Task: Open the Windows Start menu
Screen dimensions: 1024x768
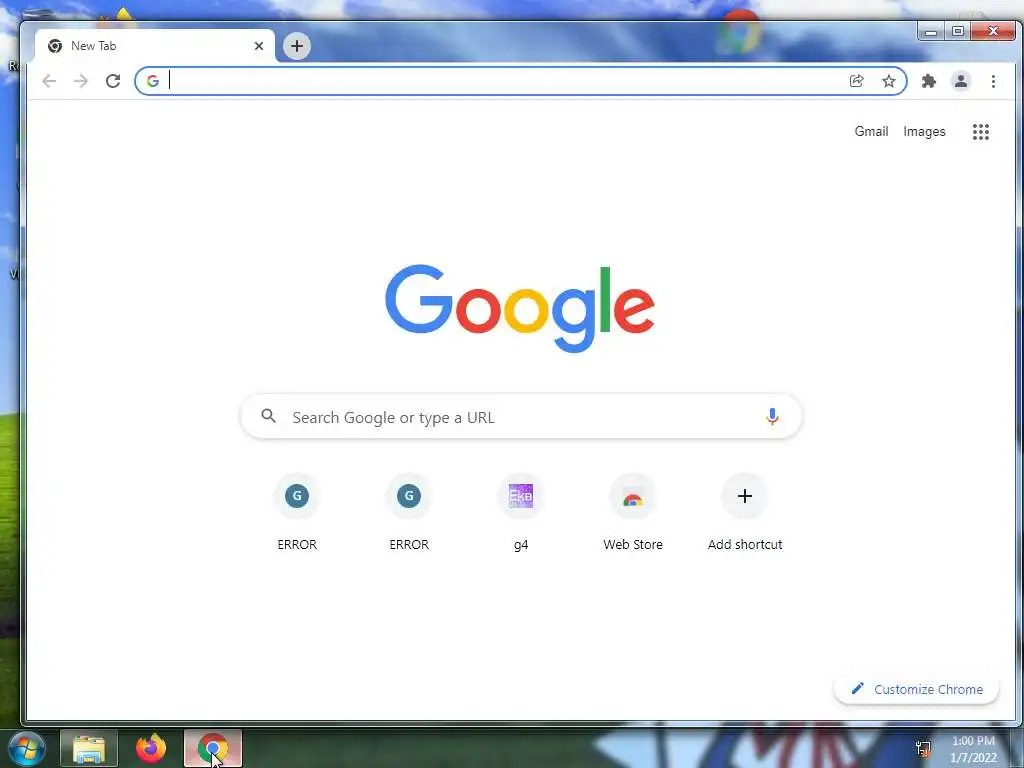Action: 26,748
